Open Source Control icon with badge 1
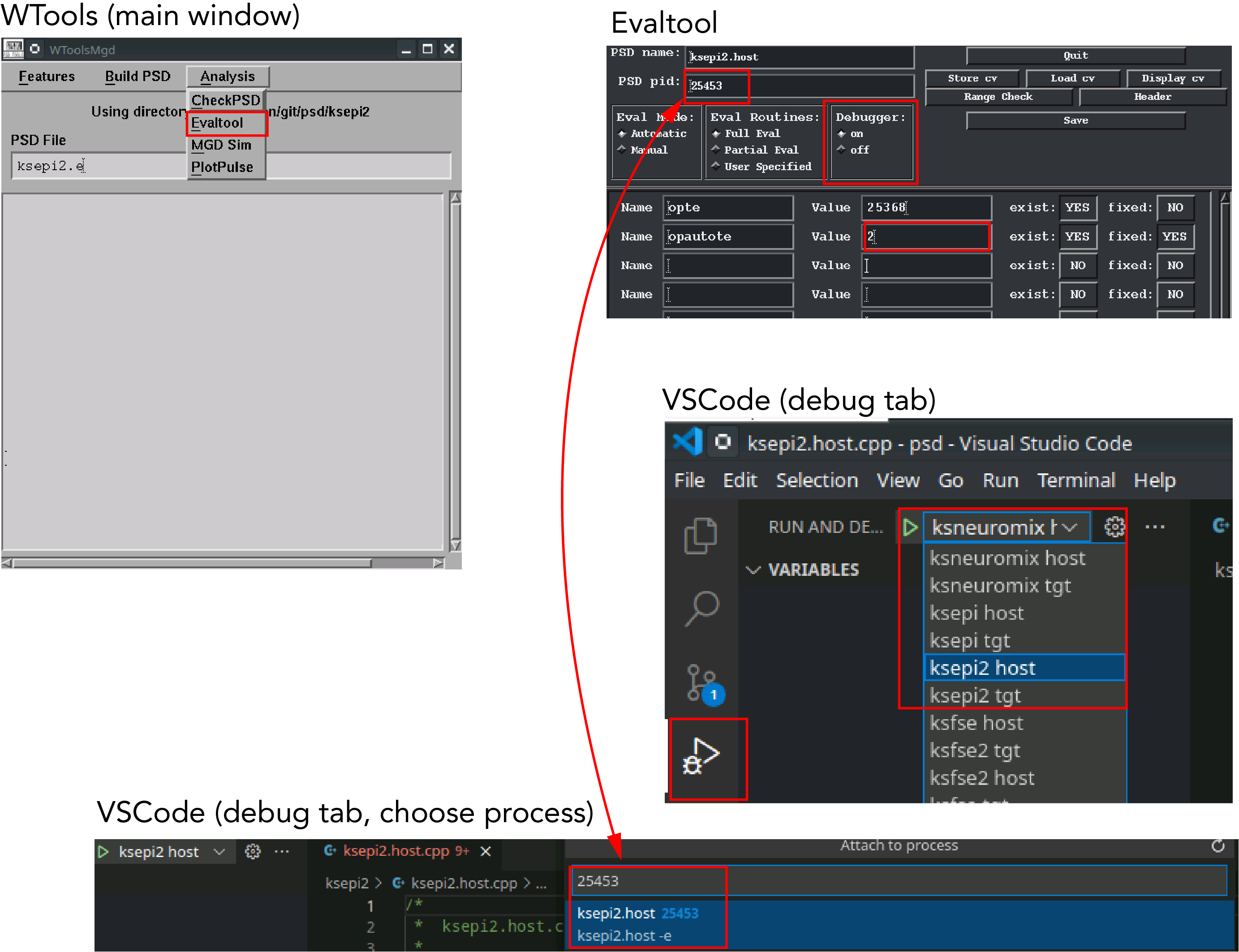Viewport: 1239px width, 952px height. coord(705,686)
